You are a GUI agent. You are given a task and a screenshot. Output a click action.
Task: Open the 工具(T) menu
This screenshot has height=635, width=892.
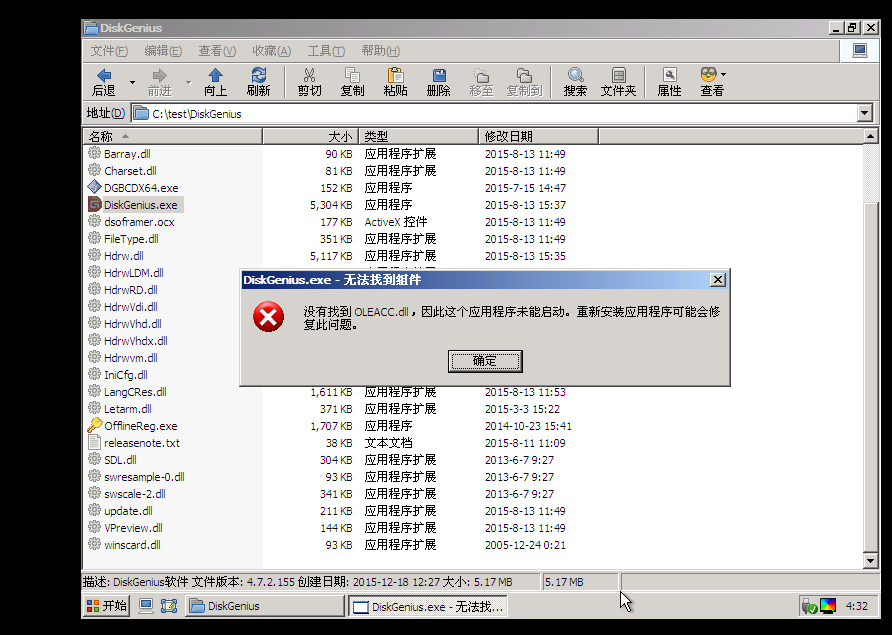click(327, 51)
